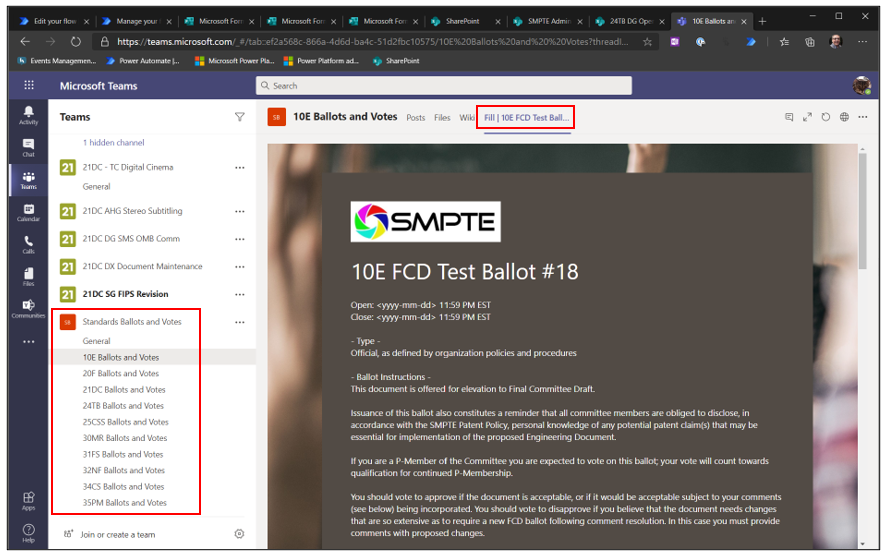Open the Communities icon
Screen dimensions: 886x556
[28, 308]
